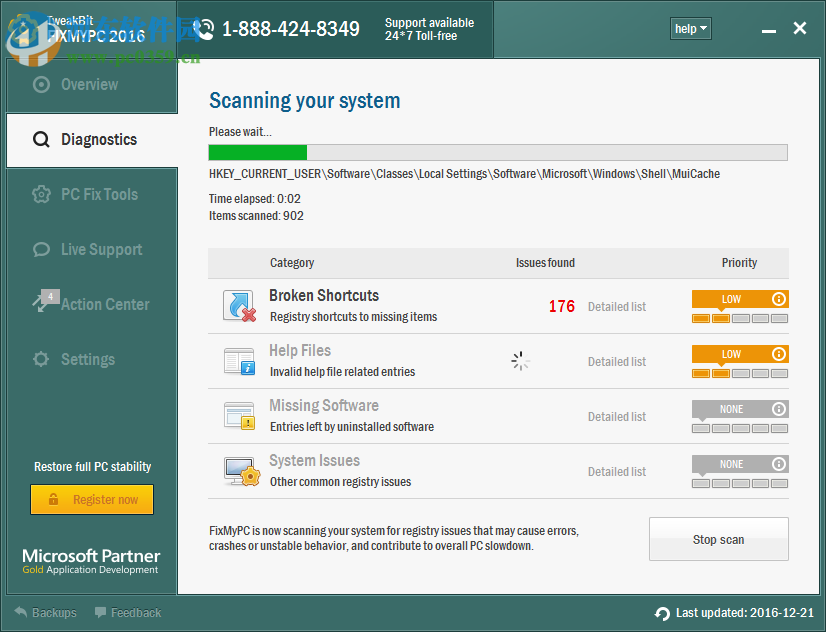Open the Settings section
This screenshot has width=826, height=632.
click(x=92, y=360)
